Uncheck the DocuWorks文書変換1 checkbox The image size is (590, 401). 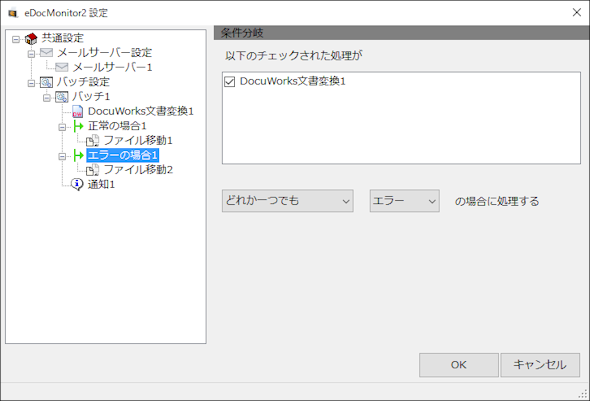tap(230, 82)
